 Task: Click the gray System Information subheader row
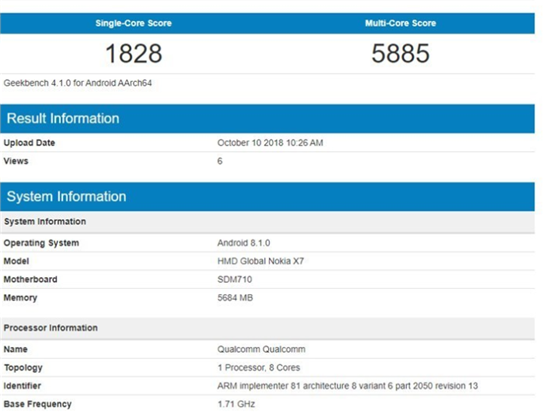tap(267, 222)
